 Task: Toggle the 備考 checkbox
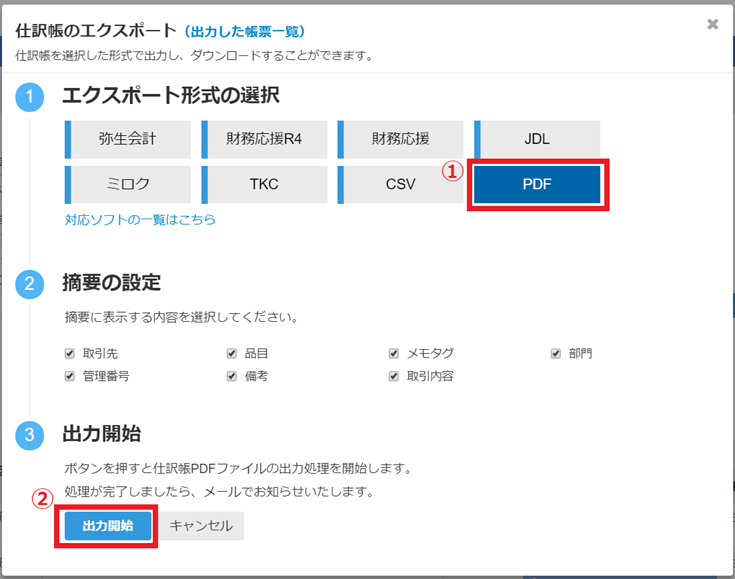(232, 376)
